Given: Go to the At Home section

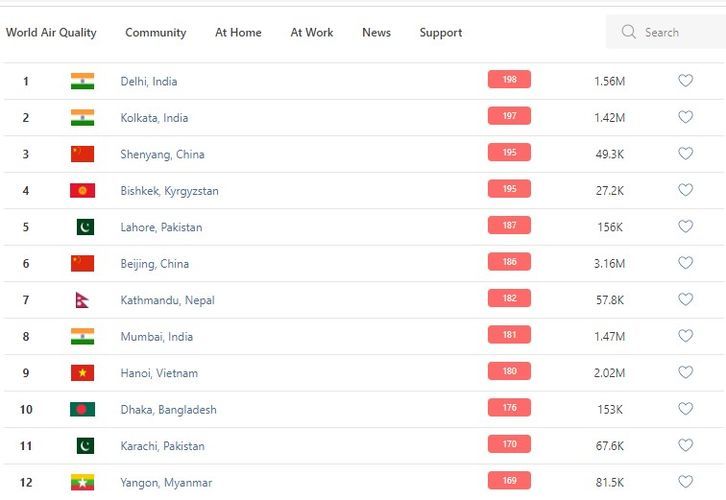Looking at the screenshot, I should [x=238, y=32].
